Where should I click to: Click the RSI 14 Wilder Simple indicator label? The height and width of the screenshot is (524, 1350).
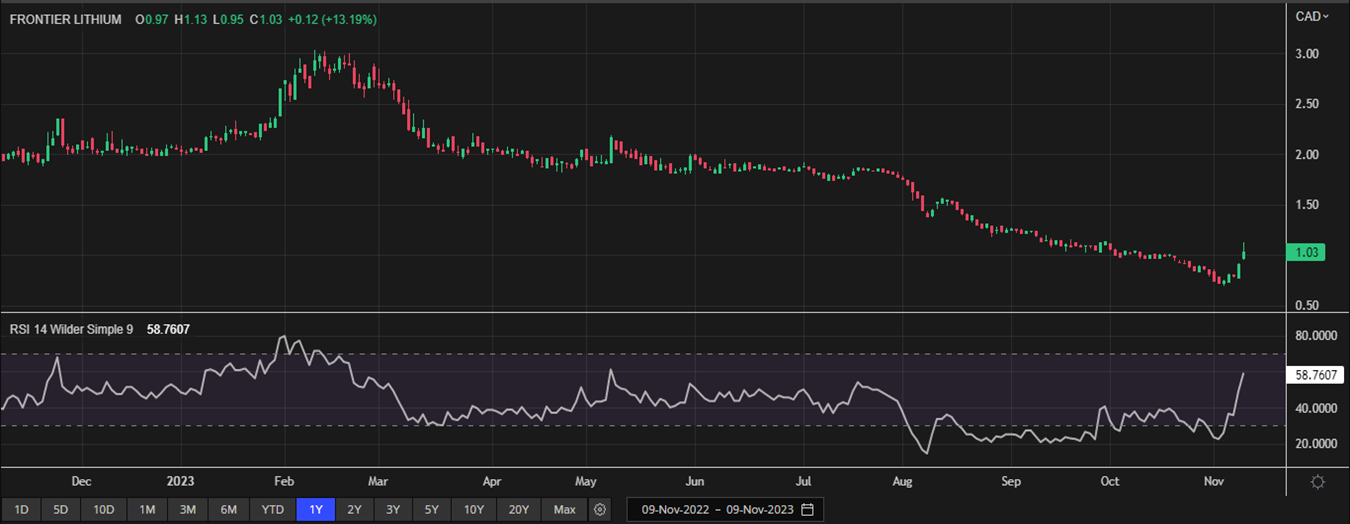70,327
